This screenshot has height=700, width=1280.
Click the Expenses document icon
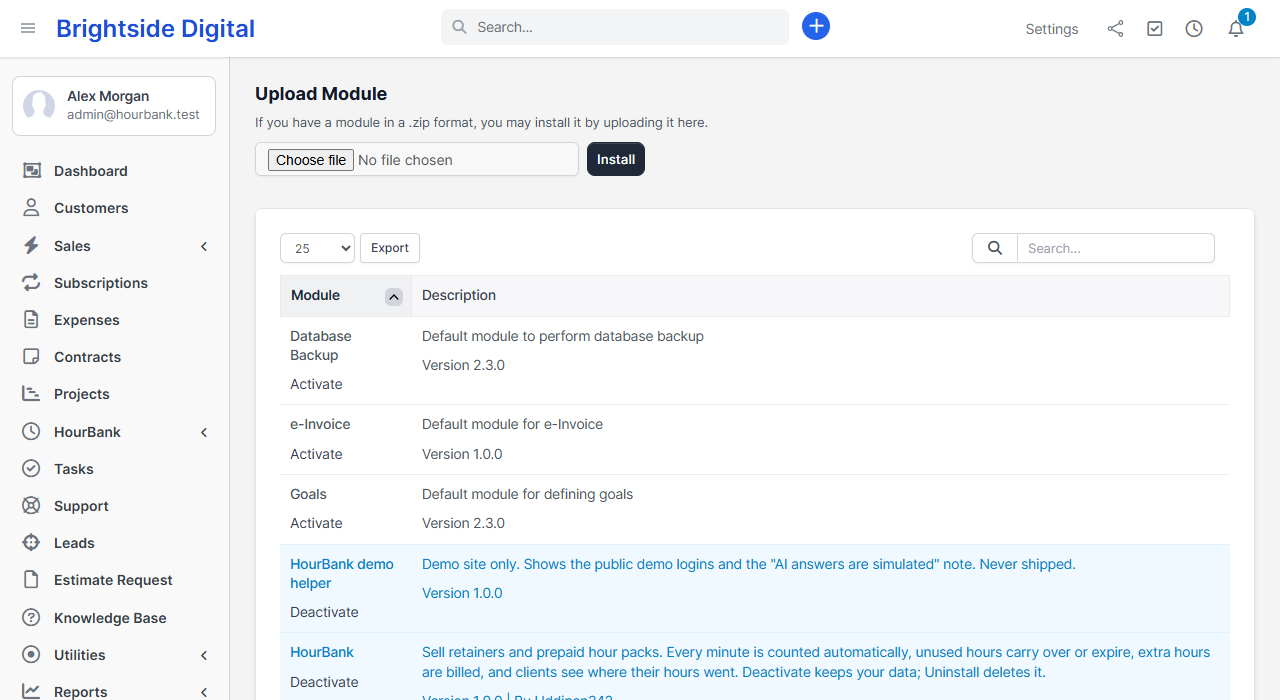coord(32,320)
